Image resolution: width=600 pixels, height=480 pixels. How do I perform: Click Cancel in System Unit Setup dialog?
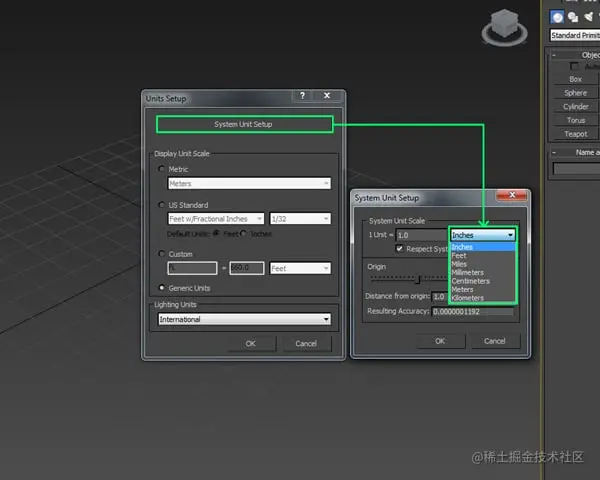click(495, 341)
